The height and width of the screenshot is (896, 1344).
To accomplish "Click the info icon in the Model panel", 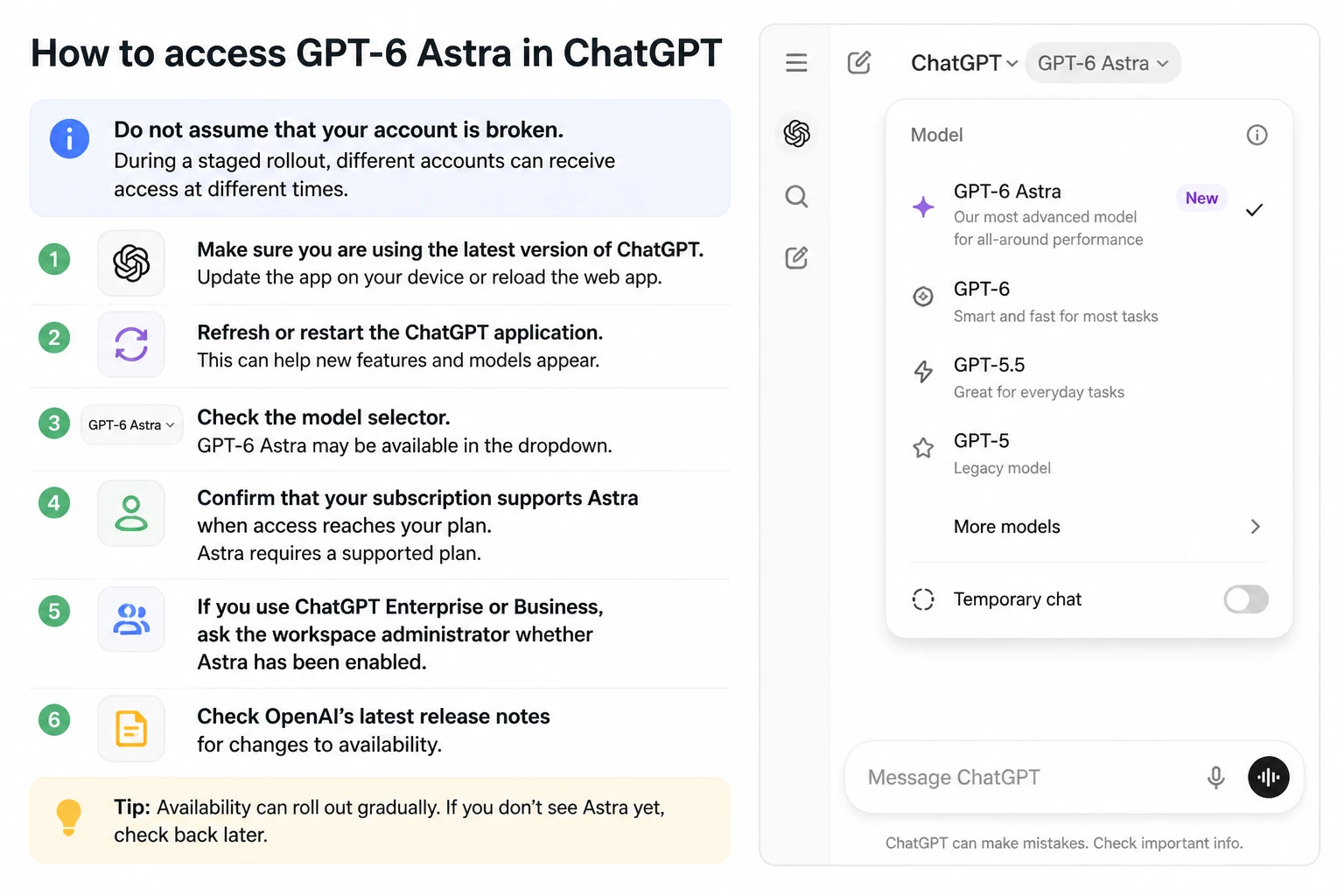I will click(x=1256, y=135).
